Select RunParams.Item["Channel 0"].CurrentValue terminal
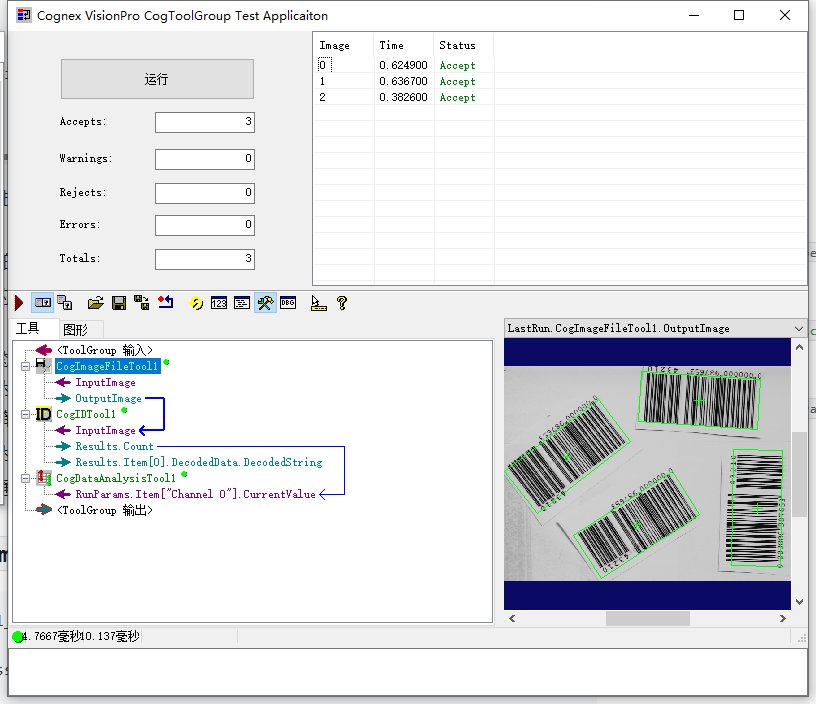The width and height of the screenshot is (816, 704). [x=195, y=494]
